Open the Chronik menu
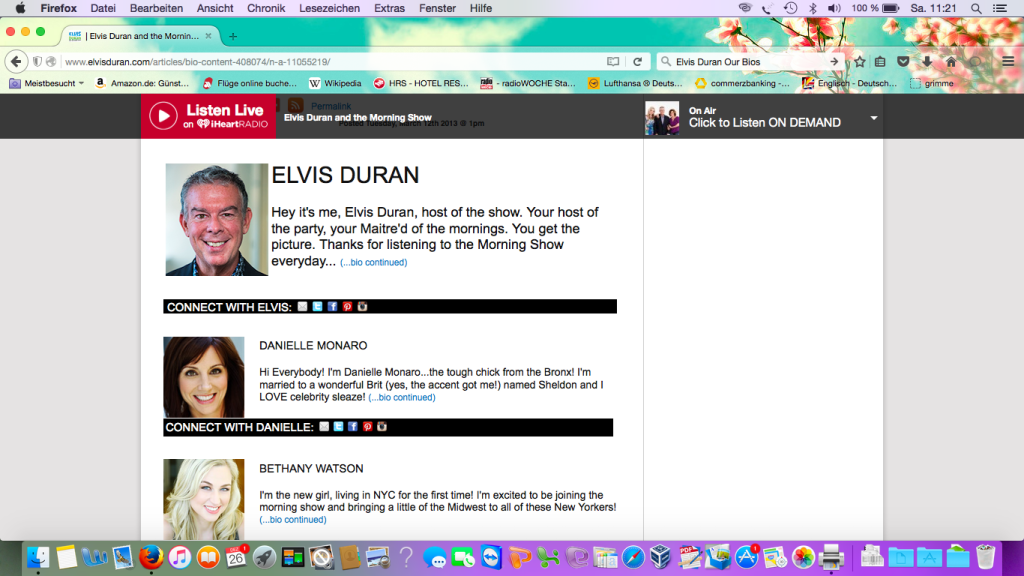The height and width of the screenshot is (576, 1024). [266, 8]
